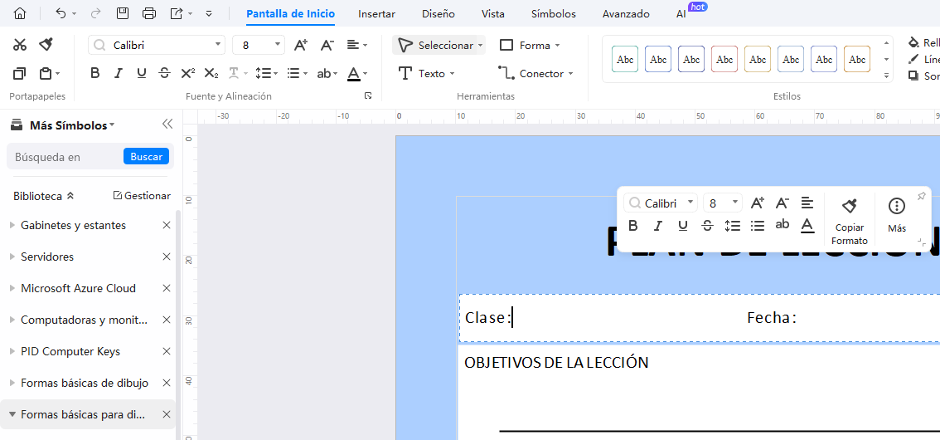The width and height of the screenshot is (941, 441).
Task: Click the Home icon in top bar
Action: pos(20,13)
